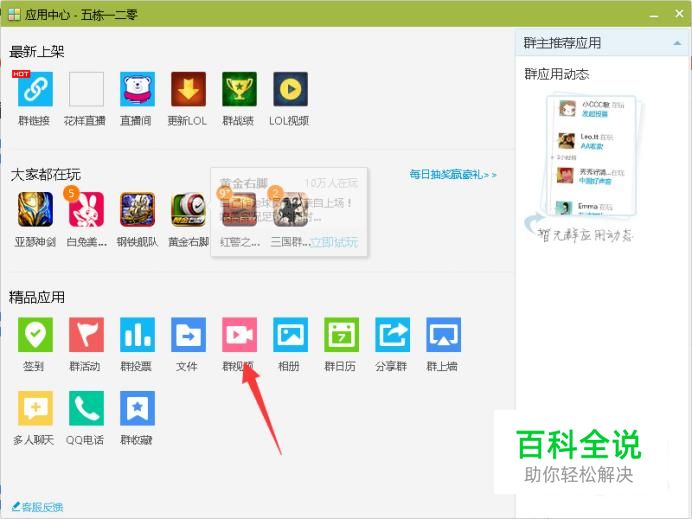Close the 应用中心 window
692x519 pixels.
tap(679, 14)
